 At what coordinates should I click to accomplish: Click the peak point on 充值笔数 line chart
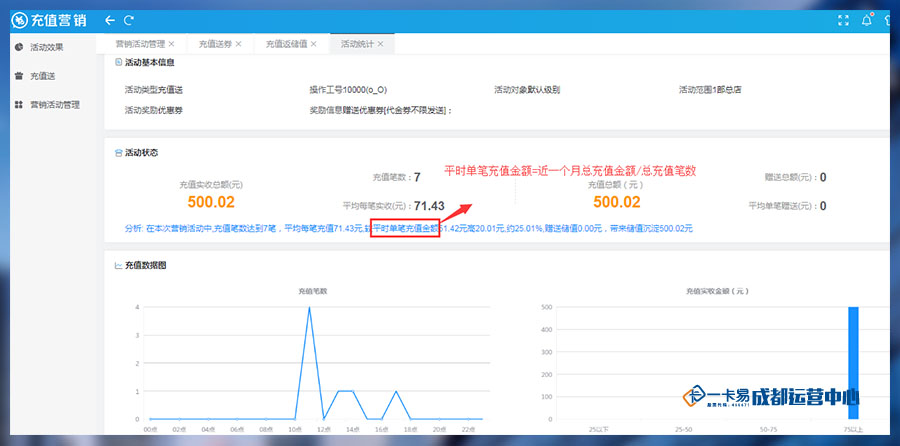pyautogui.click(x=309, y=307)
